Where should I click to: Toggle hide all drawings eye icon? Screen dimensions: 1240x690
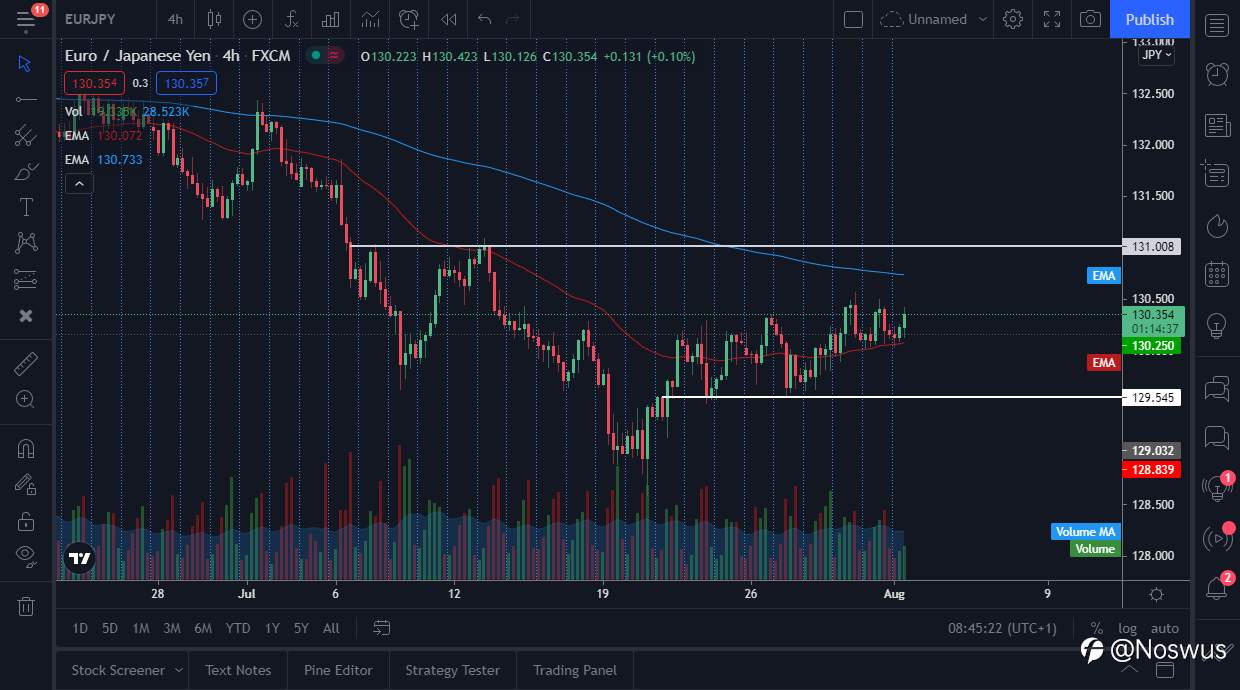pos(26,556)
